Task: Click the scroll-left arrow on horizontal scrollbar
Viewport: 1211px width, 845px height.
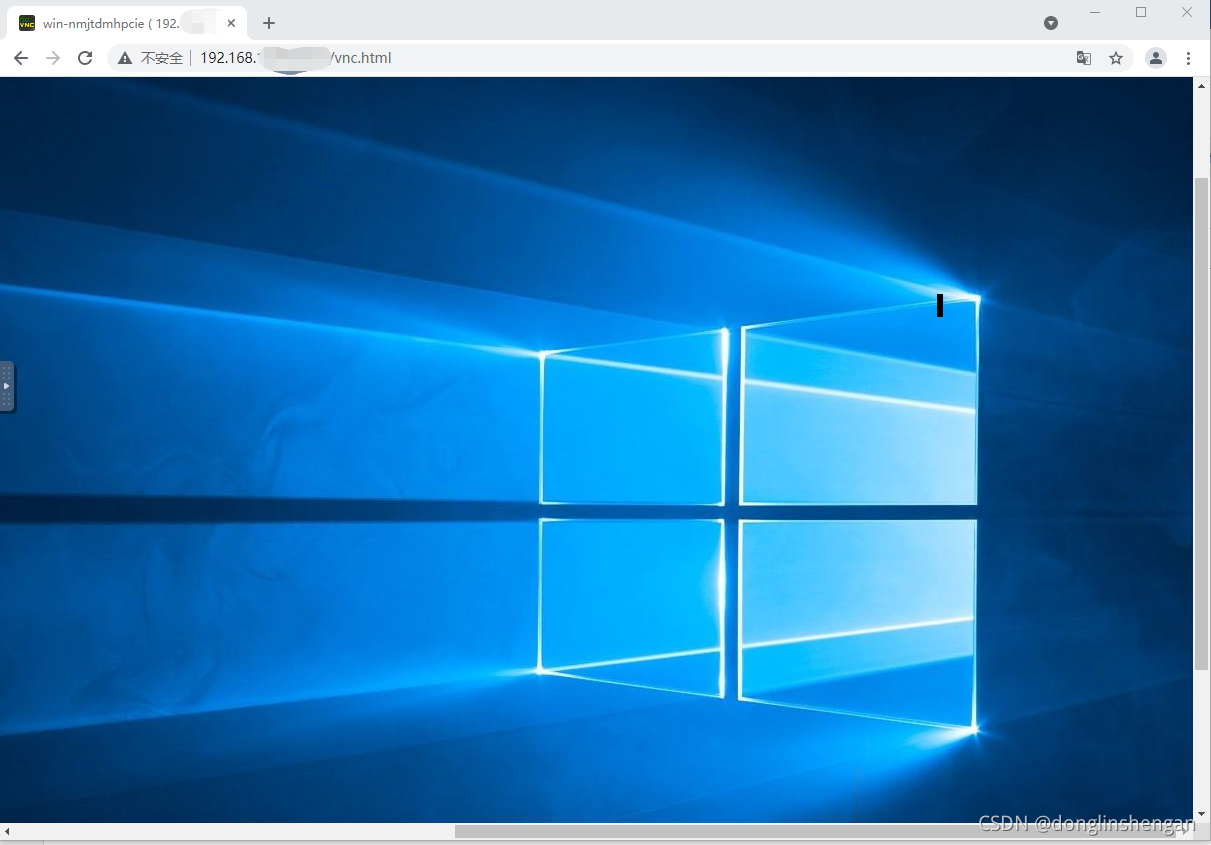Action: (x=8, y=831)
